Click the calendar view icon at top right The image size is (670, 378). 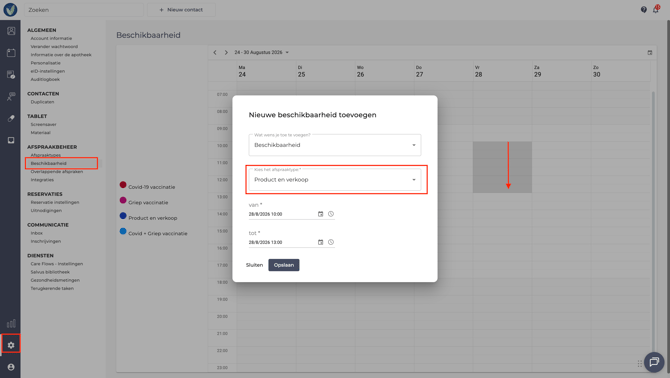point(649,53)
